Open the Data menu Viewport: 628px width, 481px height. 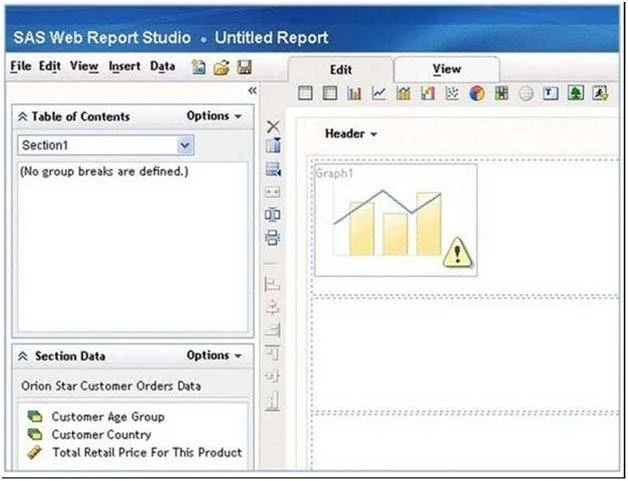[x=163, y=66]
